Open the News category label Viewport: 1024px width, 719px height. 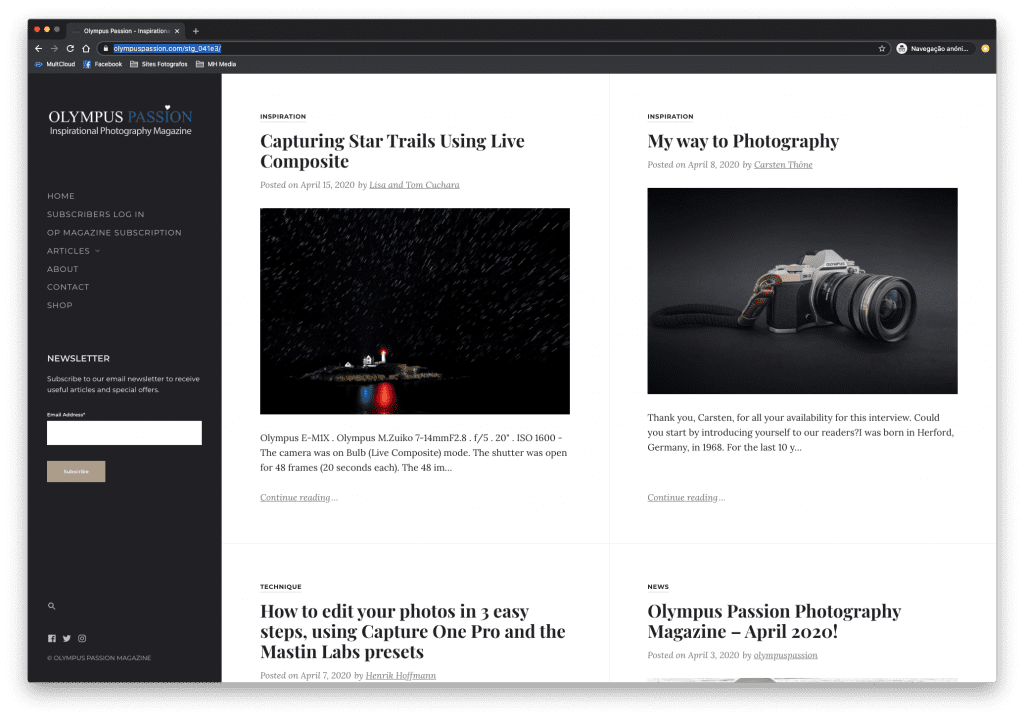pyautogui.click(x=658, y=586)
